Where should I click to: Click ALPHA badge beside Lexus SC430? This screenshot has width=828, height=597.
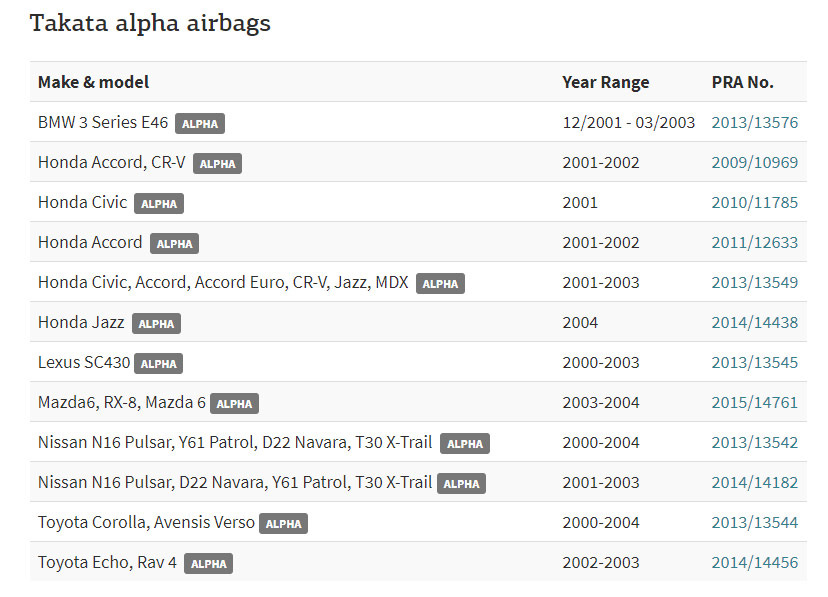(x=158, y=364)
